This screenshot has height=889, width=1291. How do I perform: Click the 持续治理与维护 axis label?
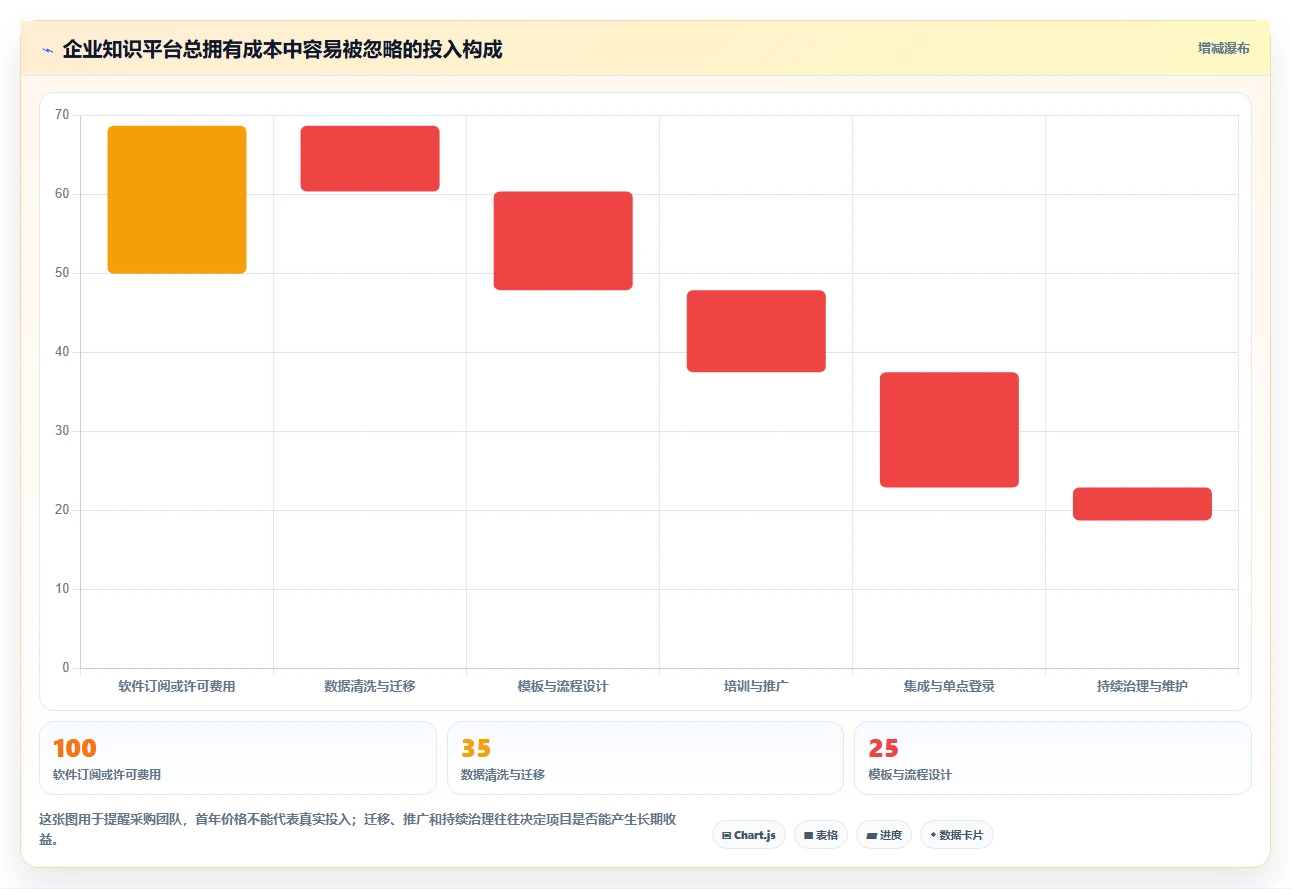click(1142, 687)
